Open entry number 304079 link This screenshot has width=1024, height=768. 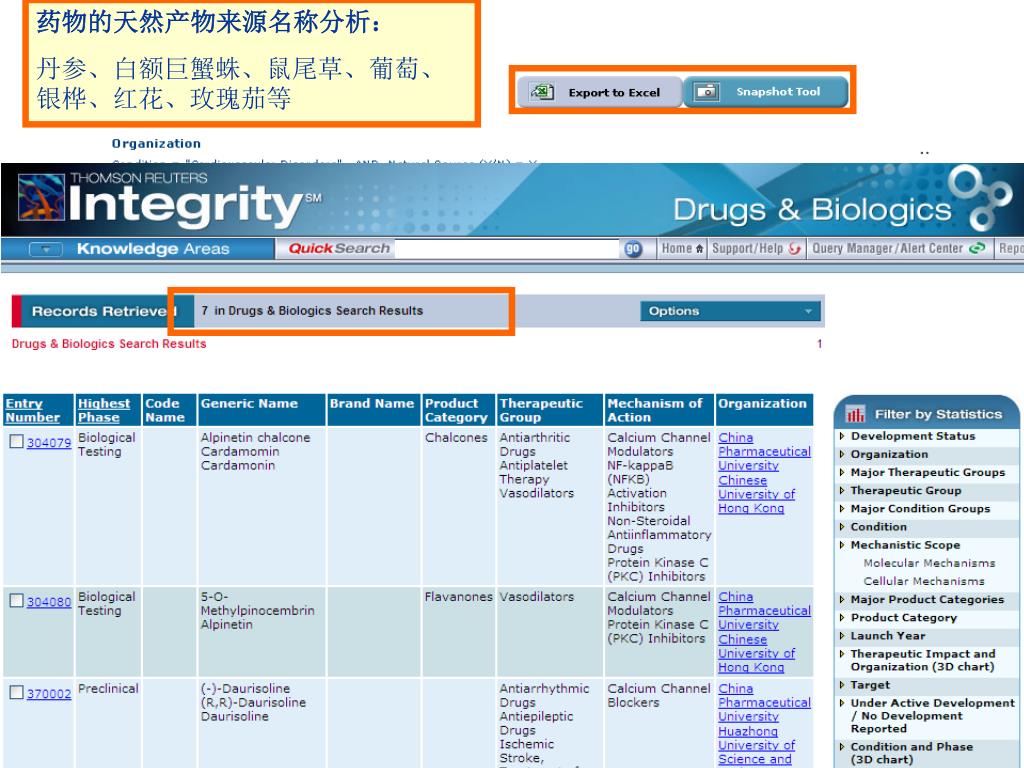pos(49,443)
